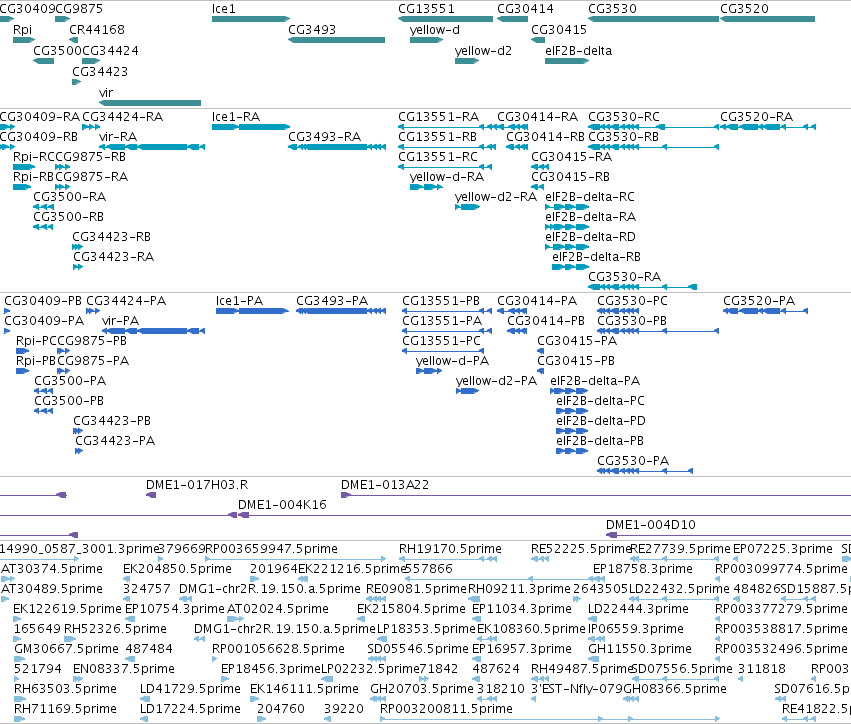Select the CG3493-RA transcript label

[325, 137]
